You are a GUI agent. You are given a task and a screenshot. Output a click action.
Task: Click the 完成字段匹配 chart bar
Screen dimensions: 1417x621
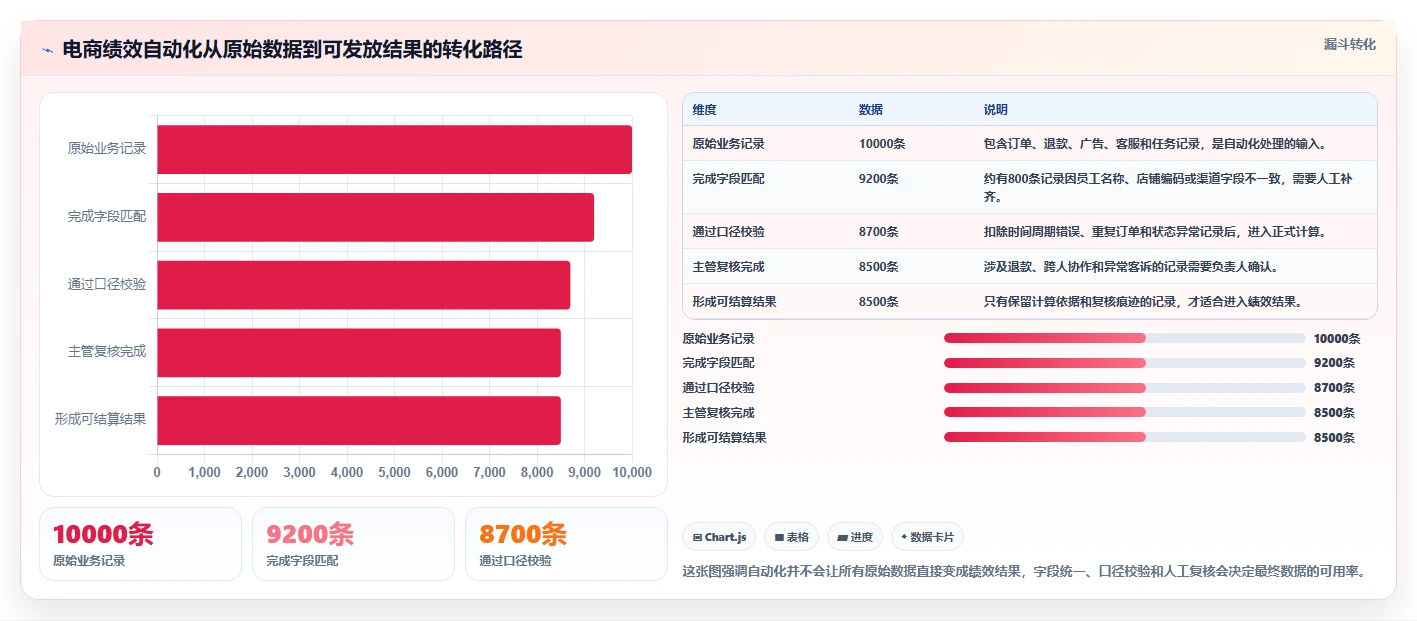(375, 217)
